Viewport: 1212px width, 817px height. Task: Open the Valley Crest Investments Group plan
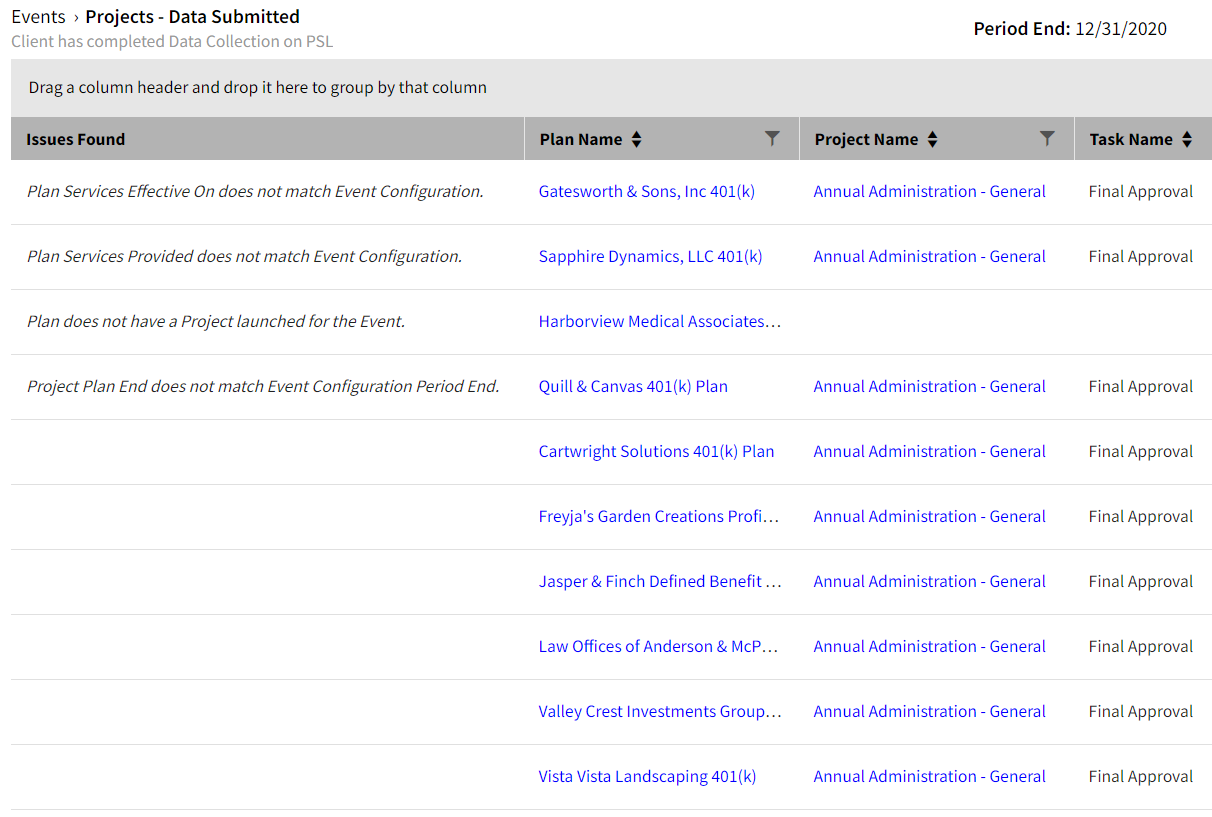(x=660, y=712)
